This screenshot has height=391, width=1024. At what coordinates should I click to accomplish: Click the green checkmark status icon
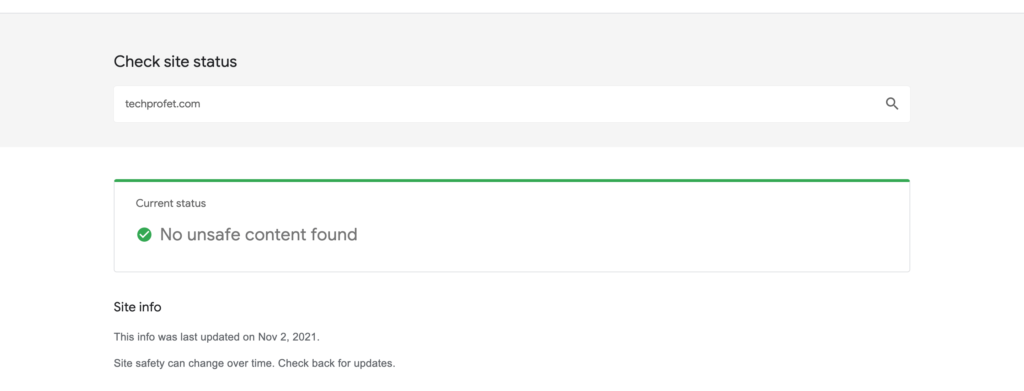(144, 234)
